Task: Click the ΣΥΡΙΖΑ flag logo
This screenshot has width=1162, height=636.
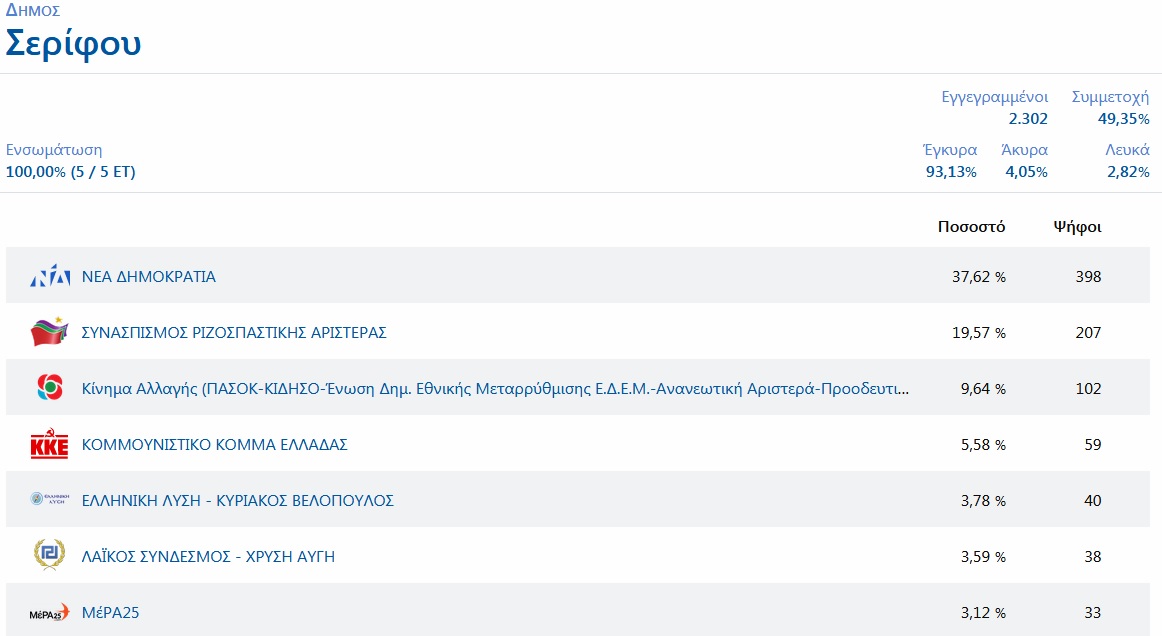Action: [49, 332]
